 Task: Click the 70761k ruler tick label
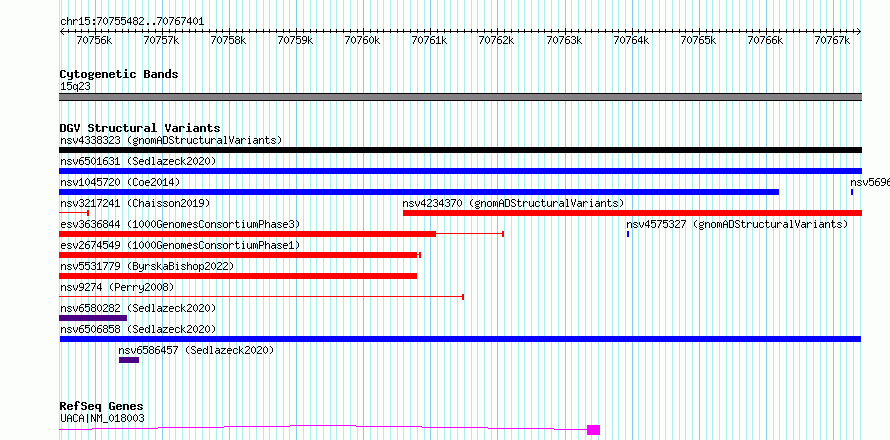point(429,40)
